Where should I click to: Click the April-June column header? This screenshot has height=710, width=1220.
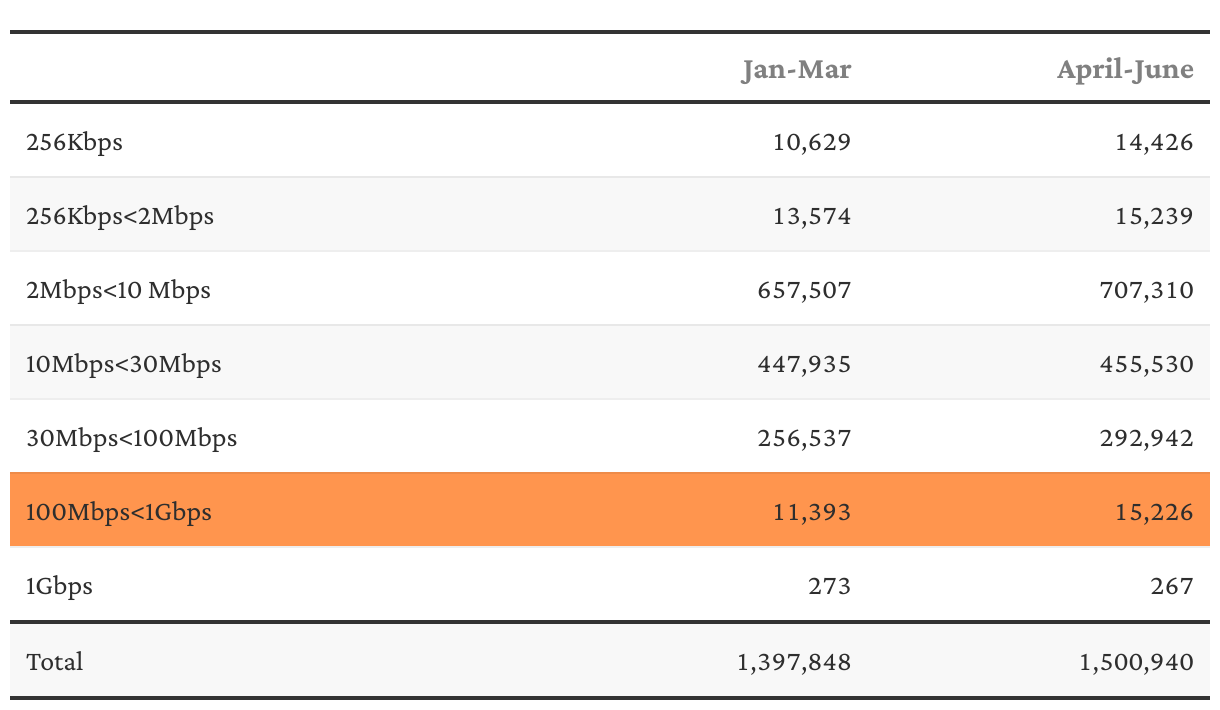[1125, 69]
